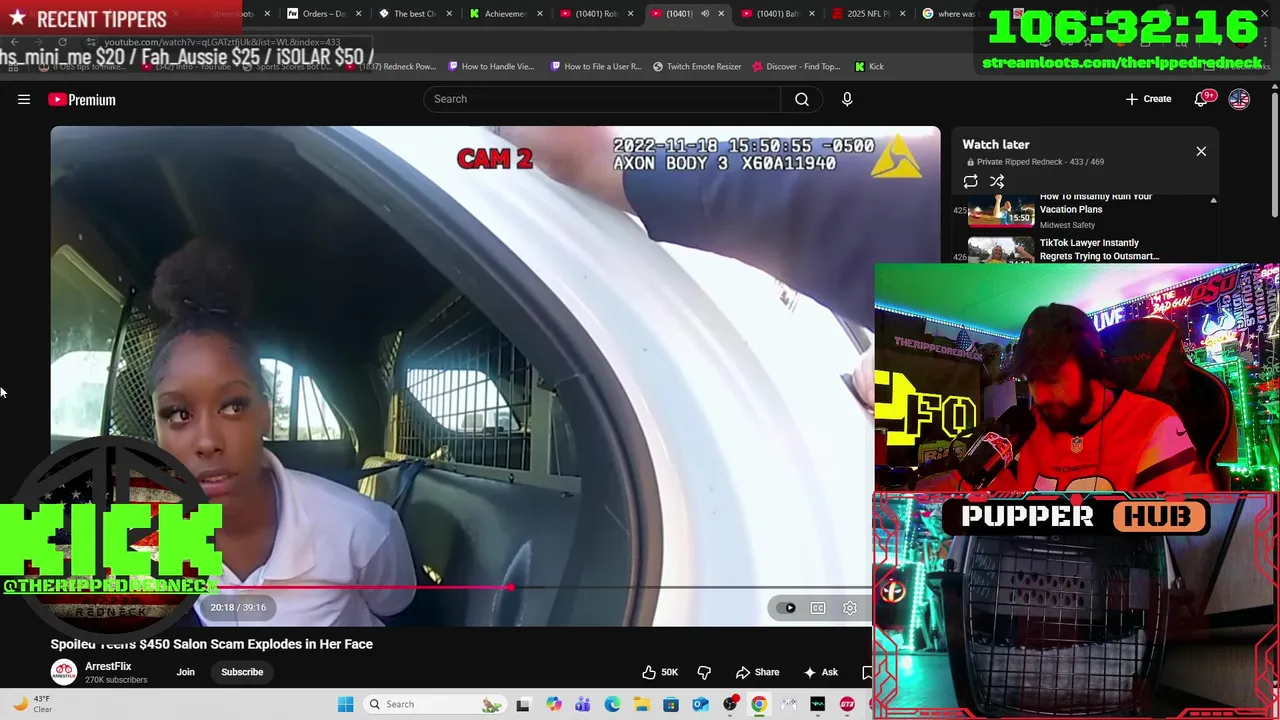This screenshot has width=1280, height=720.
Task: Open the Kick bookmark
Action: coord(869,66)
